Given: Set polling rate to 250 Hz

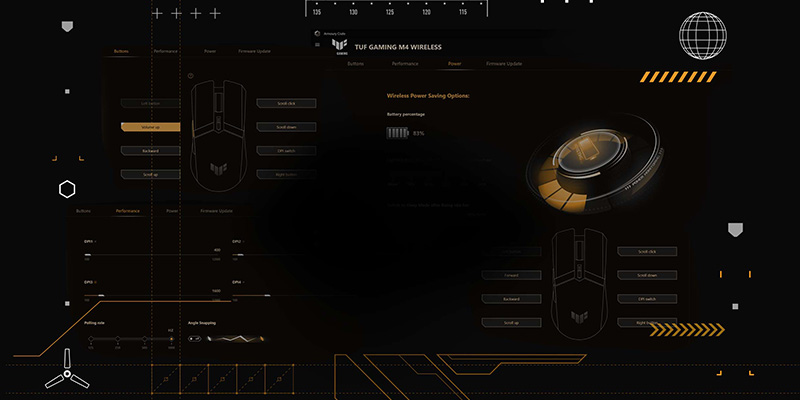Looking at the screenshot, I should [118, 339].
